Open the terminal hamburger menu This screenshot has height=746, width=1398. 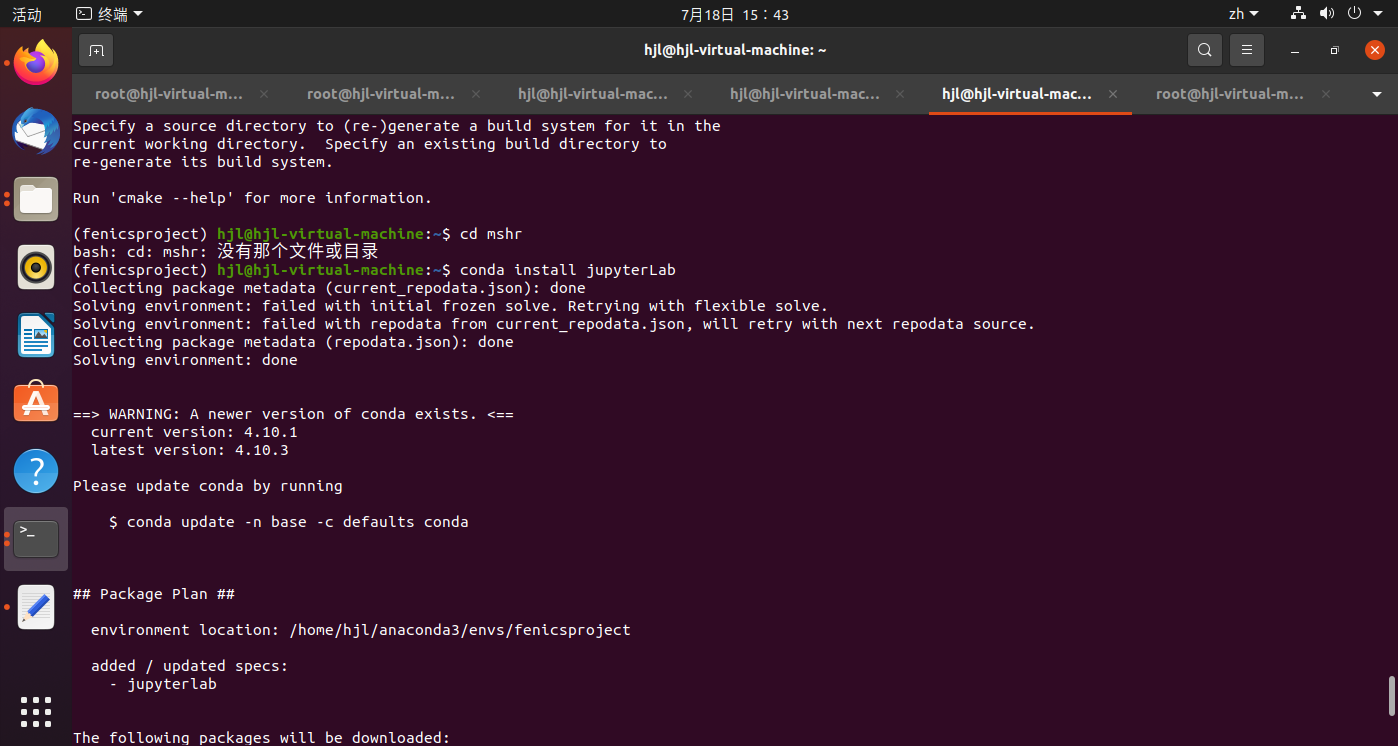click(x=1246, y=49)
